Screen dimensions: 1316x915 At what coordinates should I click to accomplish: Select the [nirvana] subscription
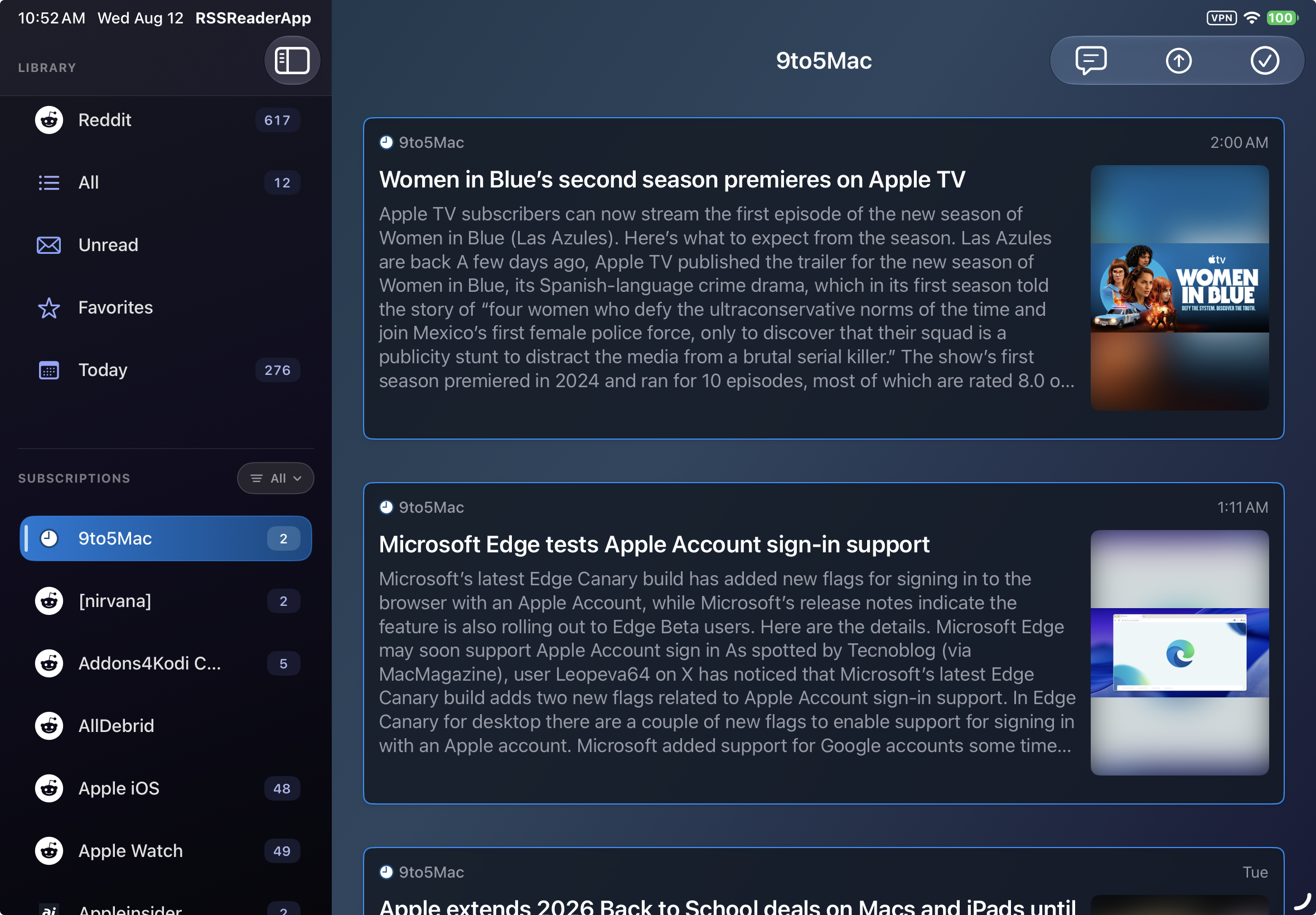pyautogui.click(x=166, y=601)
